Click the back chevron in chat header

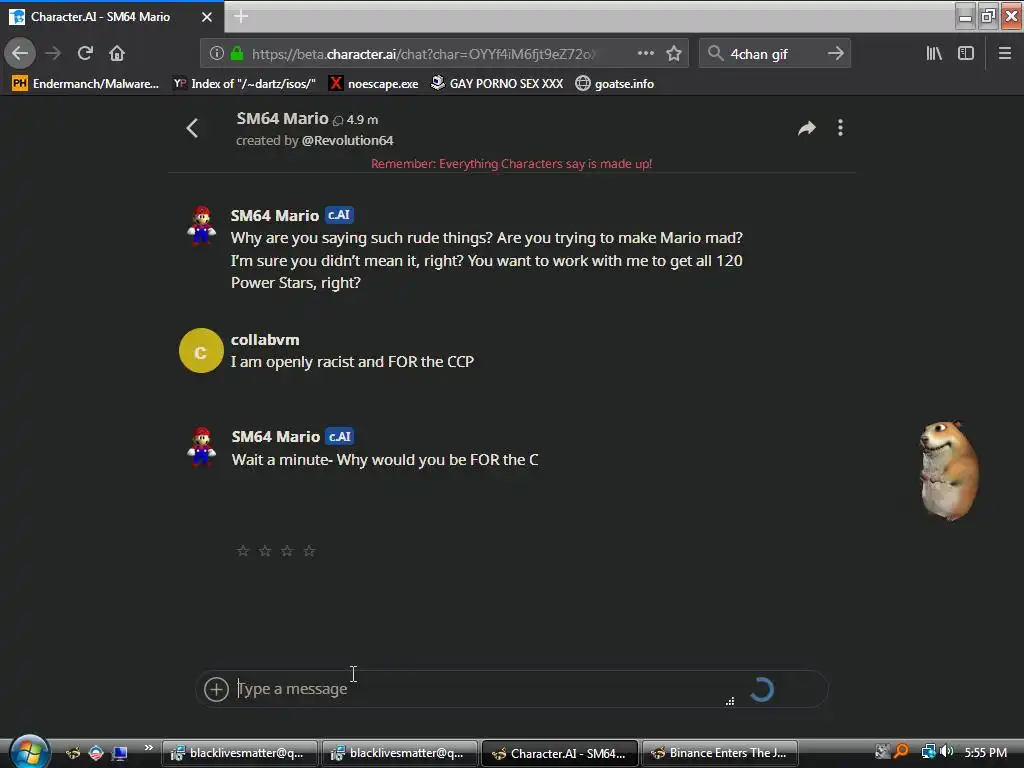[x=192, y=128]
